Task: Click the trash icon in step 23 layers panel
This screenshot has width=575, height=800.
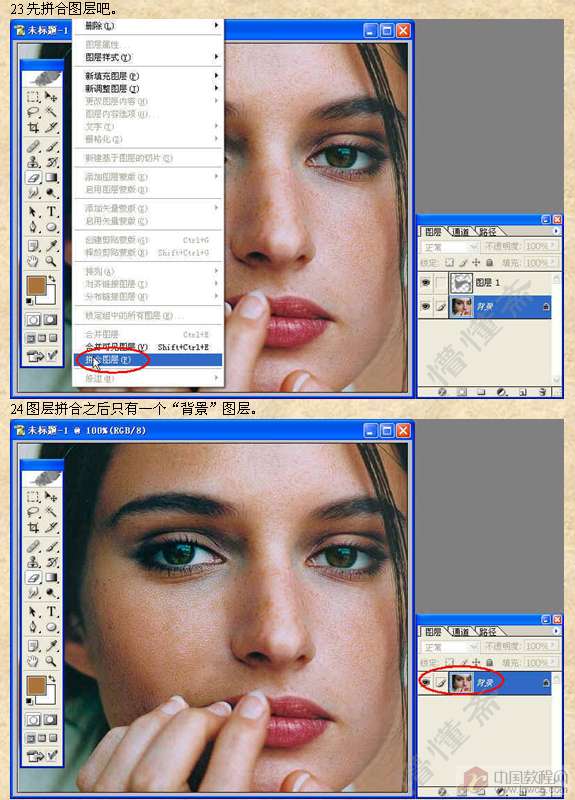Action: 543,392
